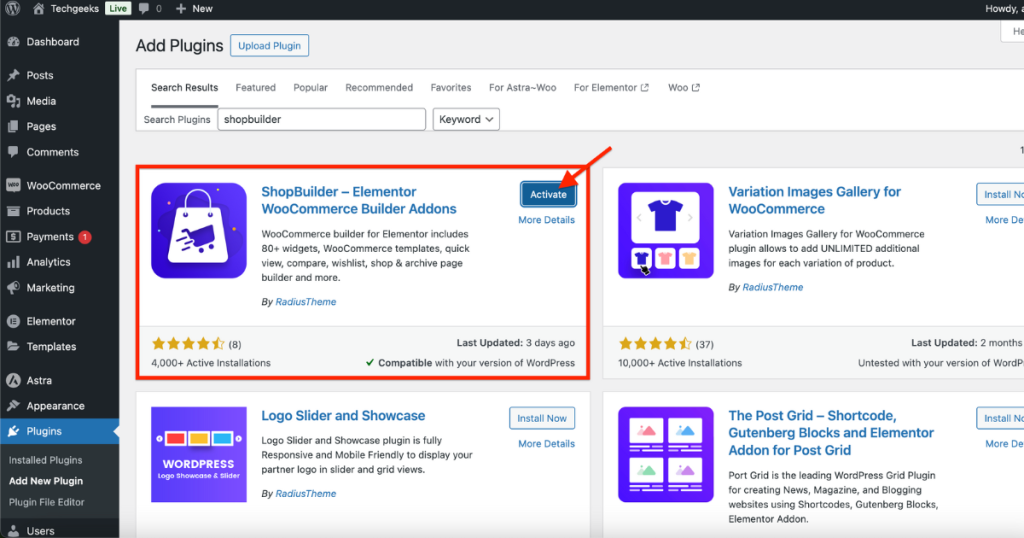Click the Plugins plug icon

(13, 431)
